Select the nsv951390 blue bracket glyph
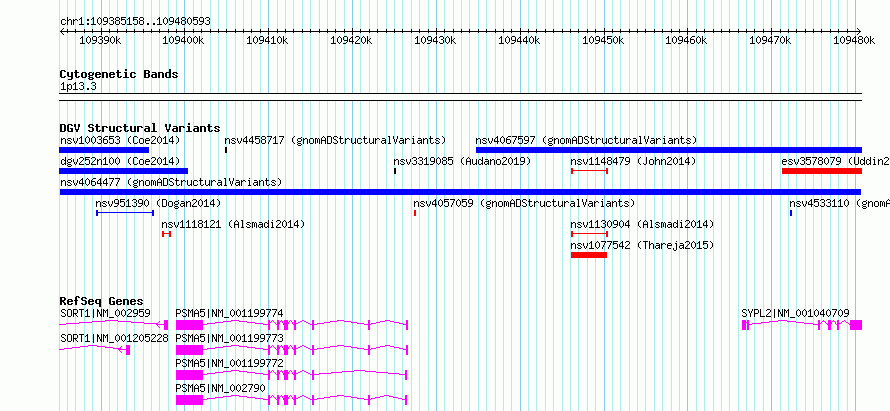This screenshot has height=411, width=890. click(125, 213)
